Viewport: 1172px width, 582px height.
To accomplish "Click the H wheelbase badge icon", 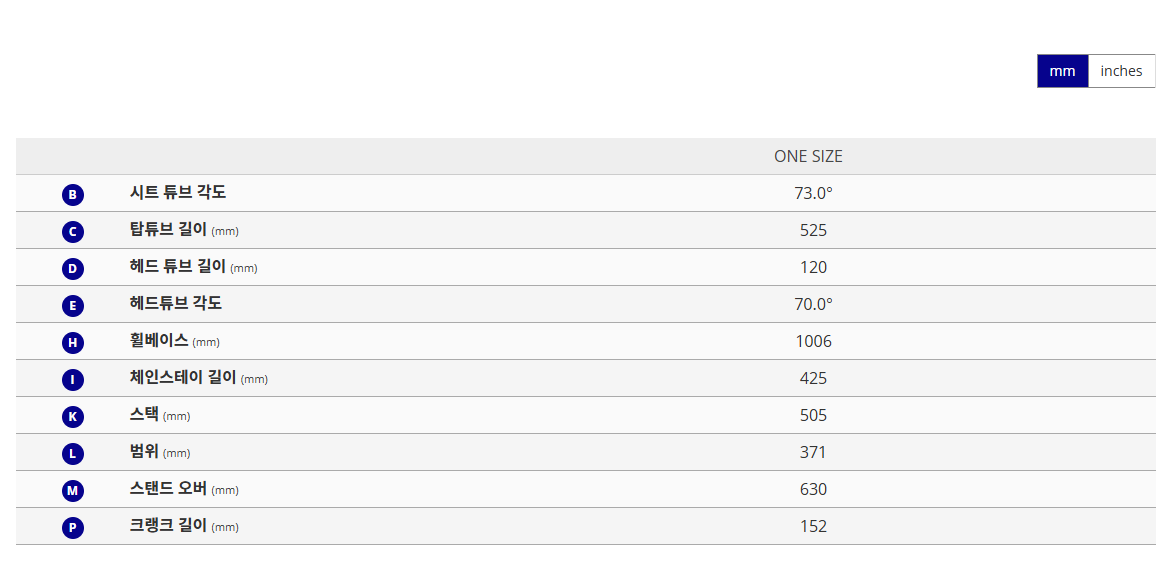I will click(73, 342).
